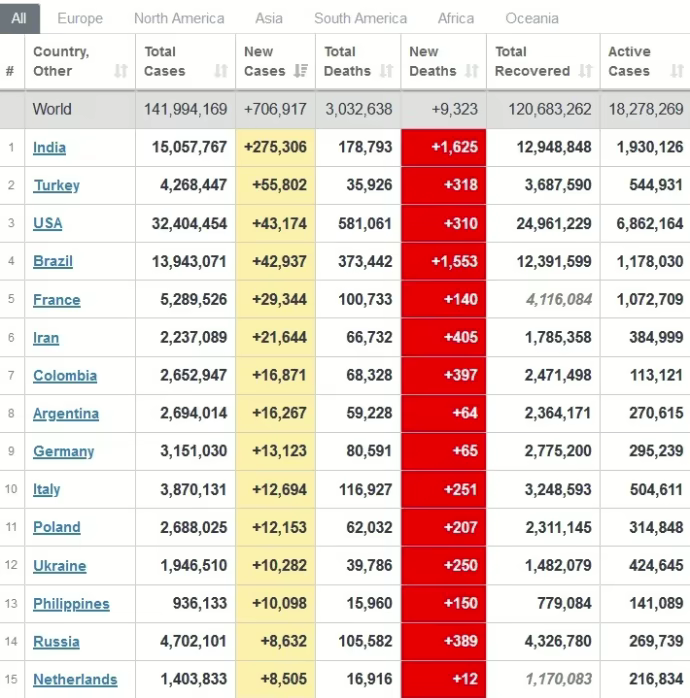Sort by Country column sort icon
The image size is (690, 698).
[121, 71]
